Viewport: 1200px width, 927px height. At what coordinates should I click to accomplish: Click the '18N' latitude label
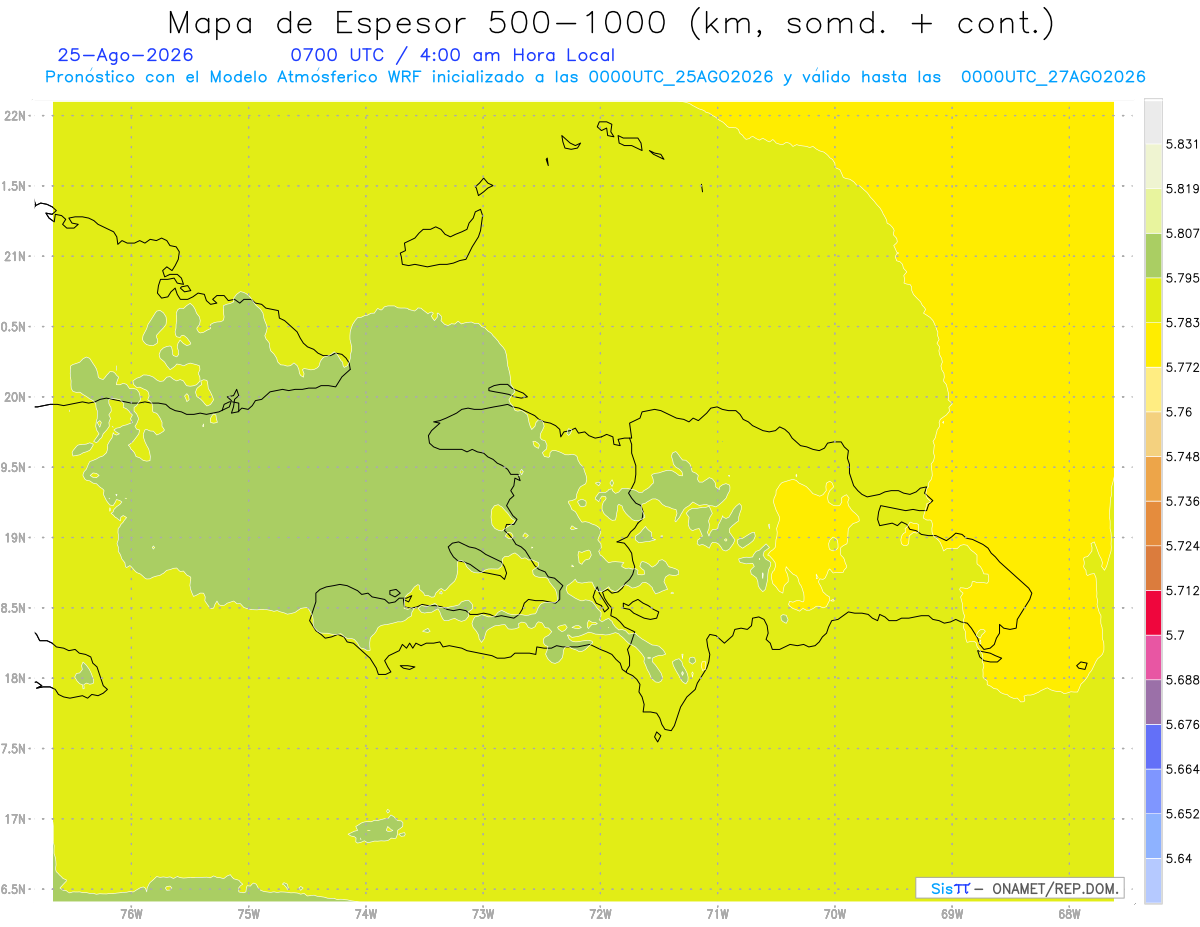(x=16, y=679)
